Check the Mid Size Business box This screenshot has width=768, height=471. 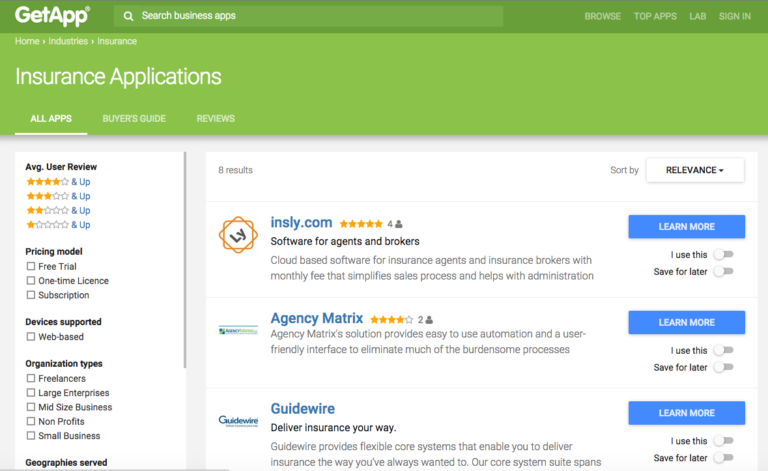pos(31,407)
